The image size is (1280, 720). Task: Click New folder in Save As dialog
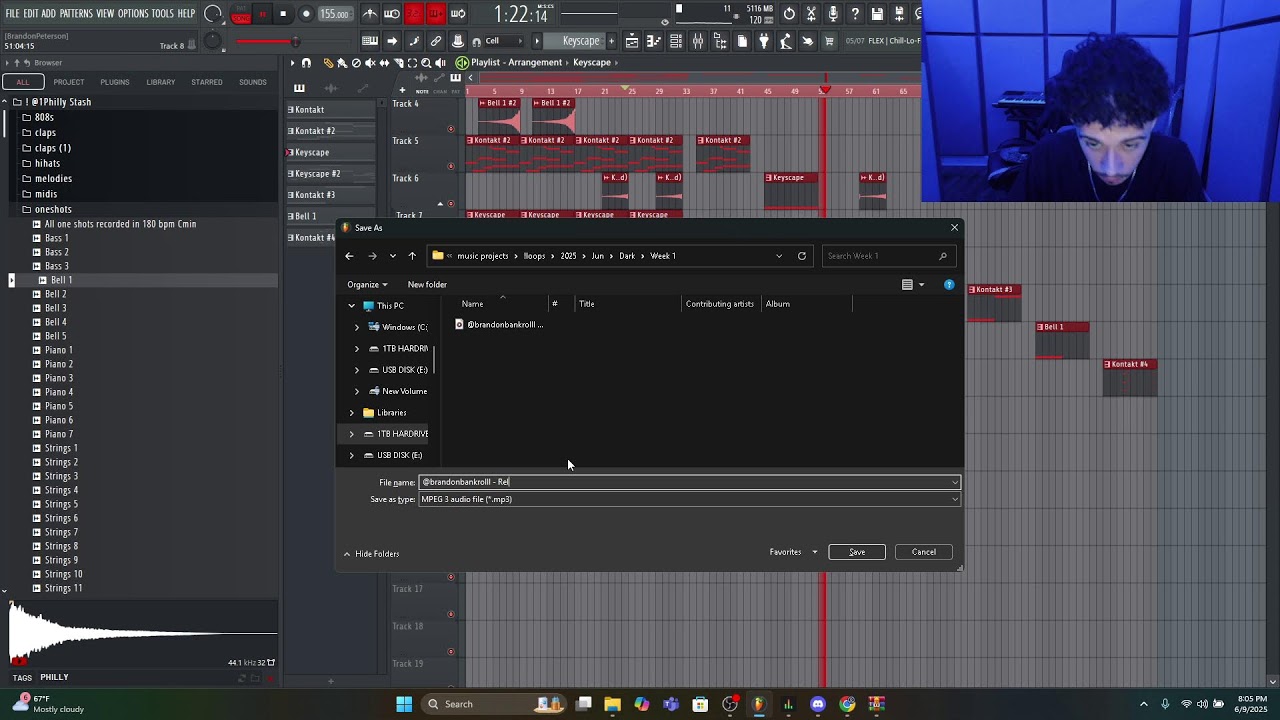tap(427, 285)
